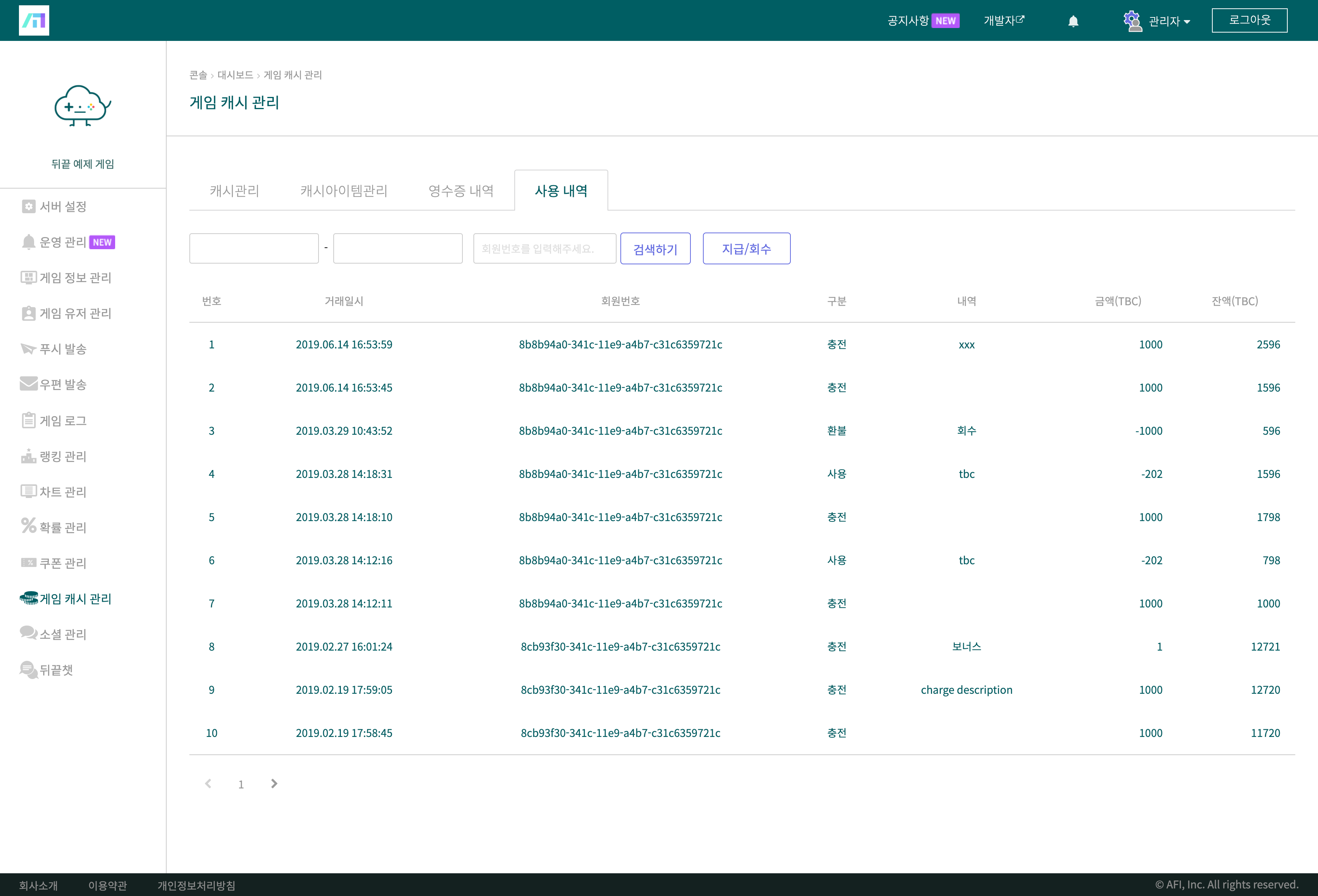Click the 뒤끝 예제 게임 project name
Viewport: 1318px width, 896px height.
click(x=83, y=164)
